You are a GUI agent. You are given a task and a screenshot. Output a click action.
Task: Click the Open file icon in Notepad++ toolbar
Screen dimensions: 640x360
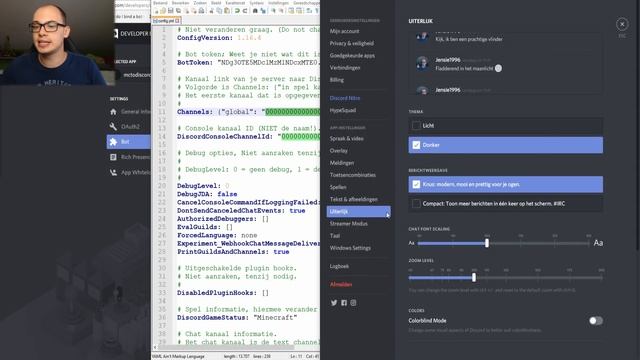(x=163, y=11)
